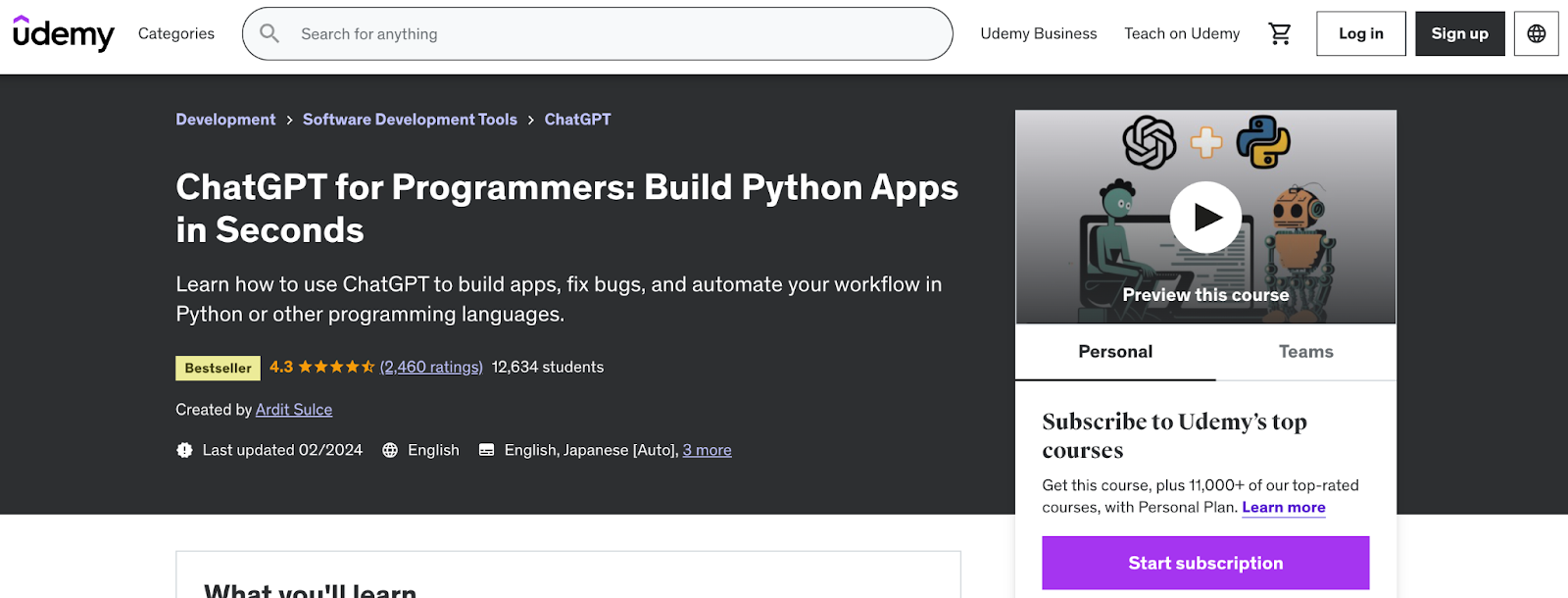
Task: Go to Development breadcrumb
Action: [225, 120]
